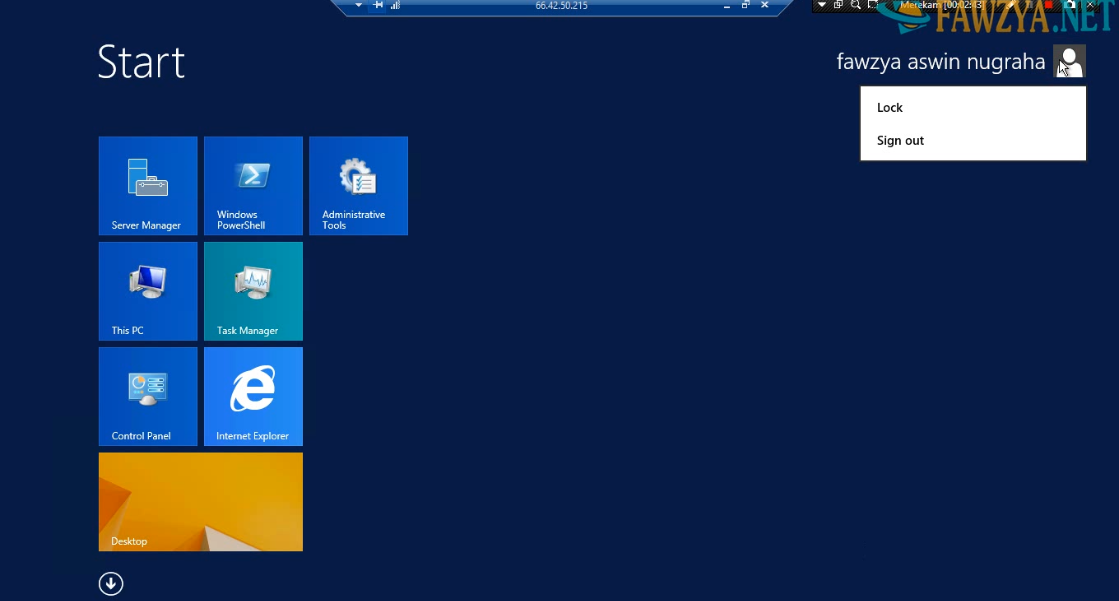
Task: Check the connection signal strength icon
Action: point(395,5)
